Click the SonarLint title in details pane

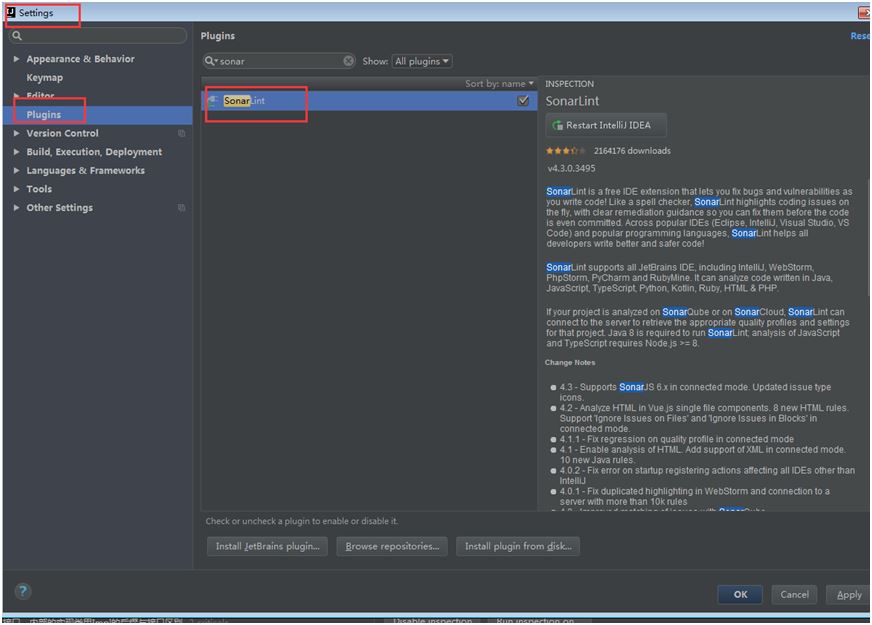[x=572, y=101]
